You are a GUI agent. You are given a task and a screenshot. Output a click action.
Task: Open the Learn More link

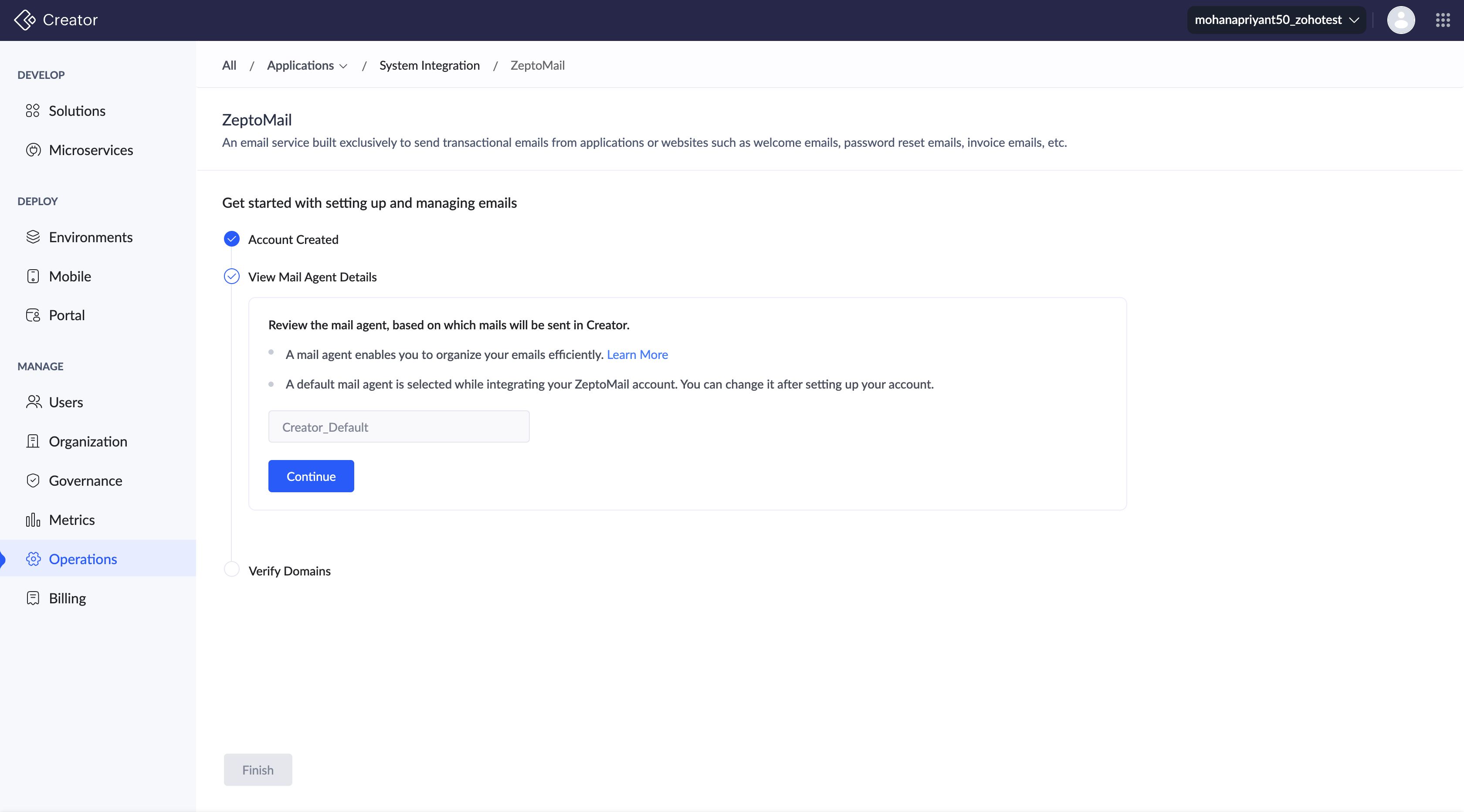[x=637, y=355]
